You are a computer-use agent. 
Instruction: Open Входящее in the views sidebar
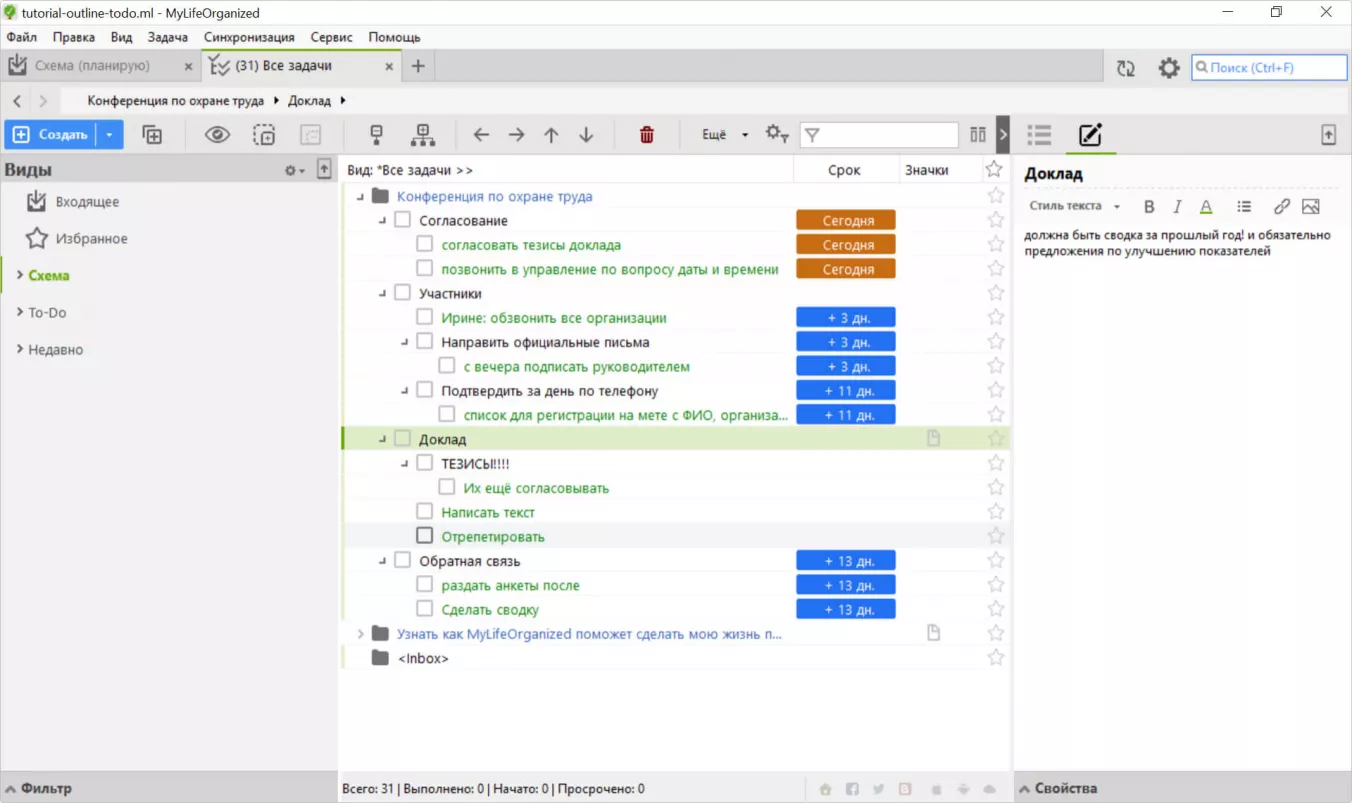click(x=87, y=202)
